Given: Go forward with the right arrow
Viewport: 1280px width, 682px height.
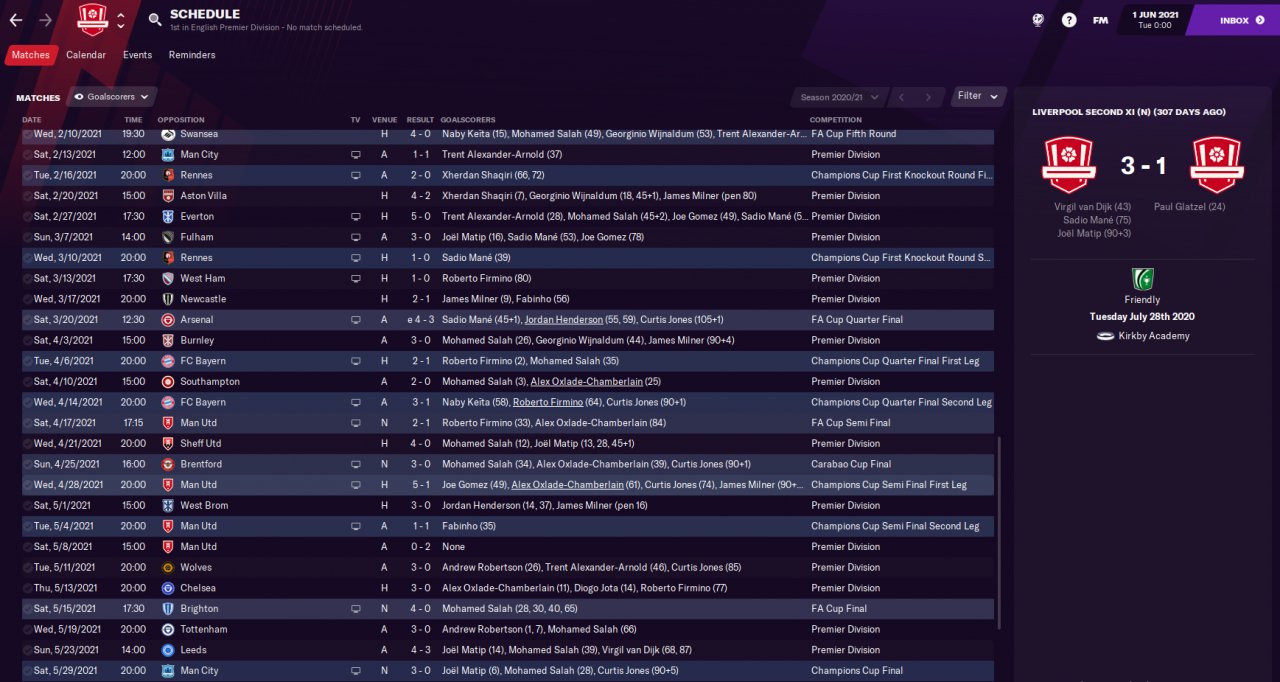Looking at the screenshot, I should click(x=45, y=19).
